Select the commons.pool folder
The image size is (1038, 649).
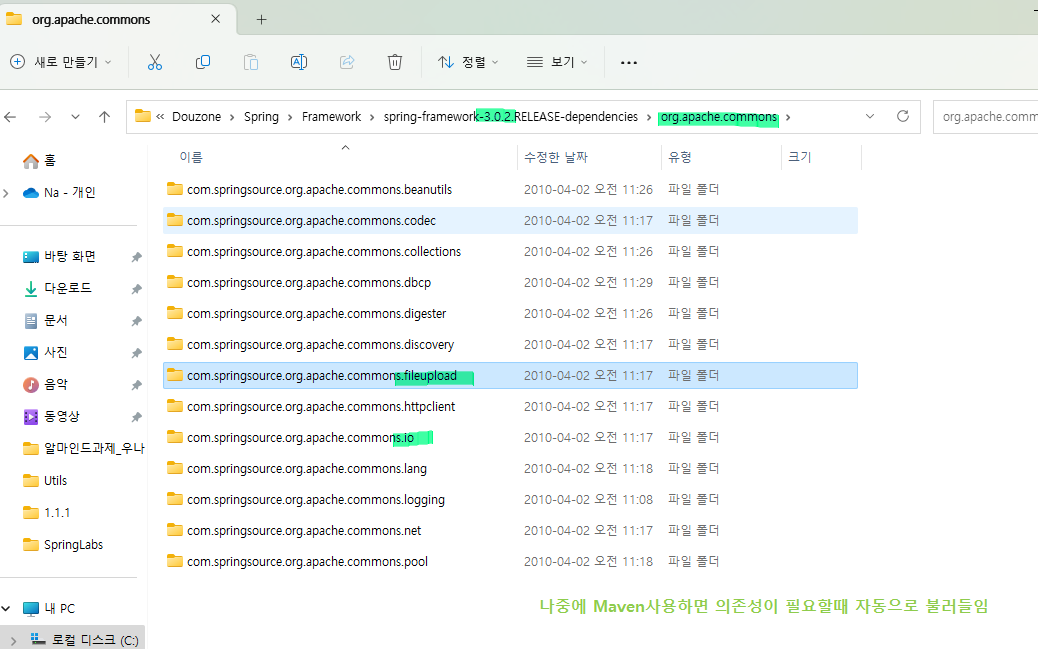click(x=510, y=562)
